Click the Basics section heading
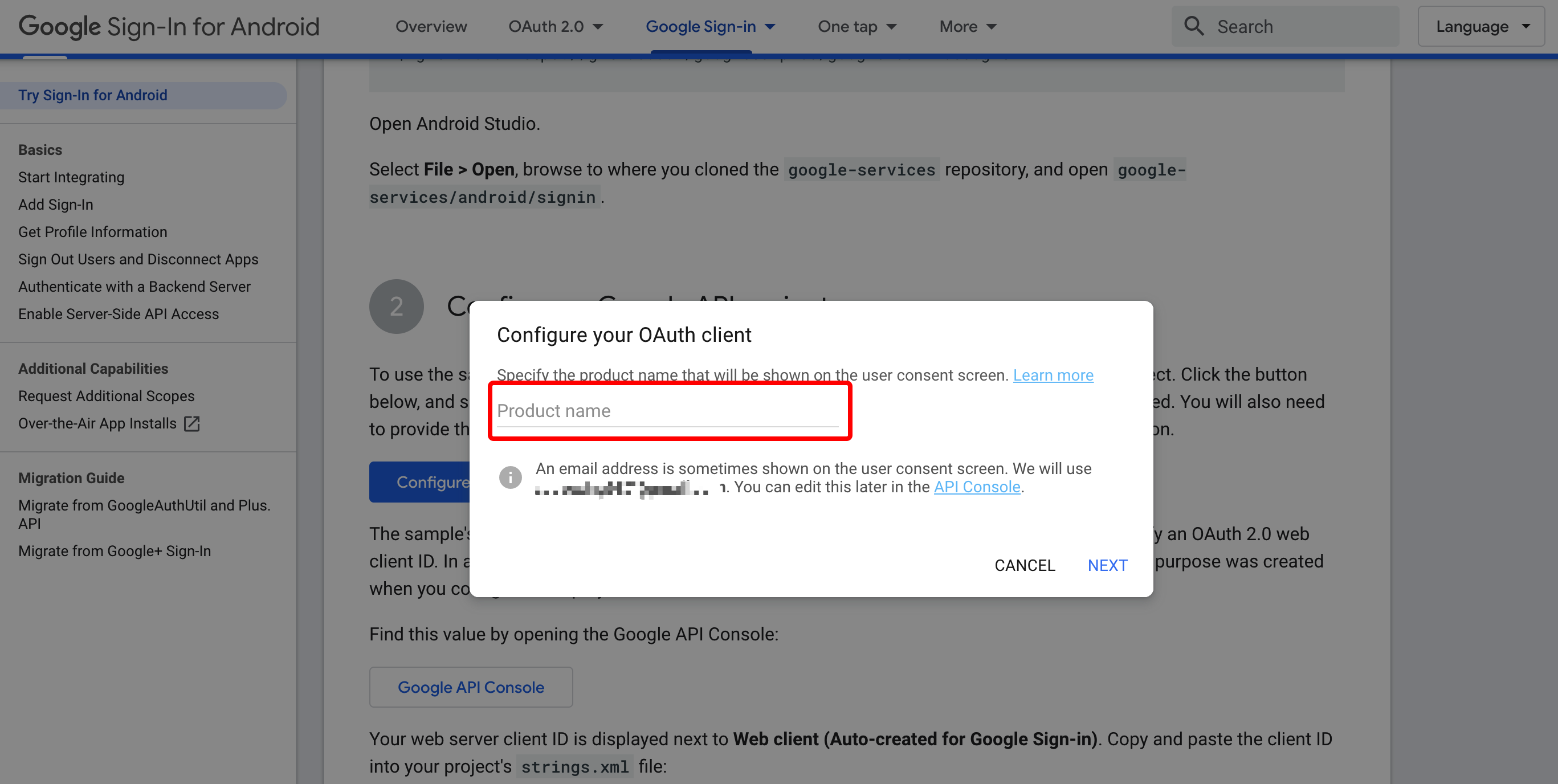1558x784 pixels. [x=40, y=149]
